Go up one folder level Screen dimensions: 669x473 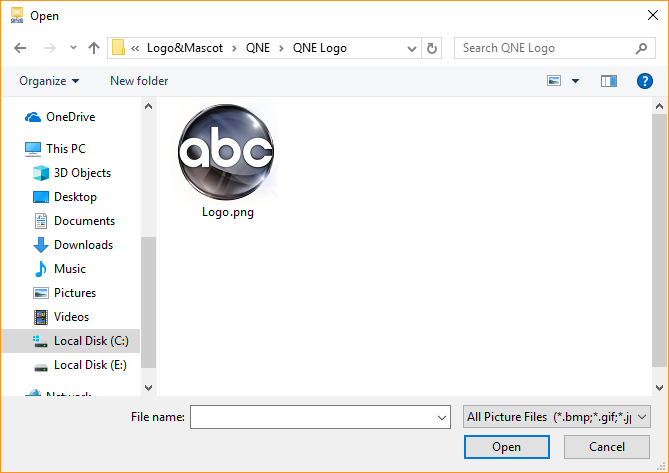[x=94, y=48]
